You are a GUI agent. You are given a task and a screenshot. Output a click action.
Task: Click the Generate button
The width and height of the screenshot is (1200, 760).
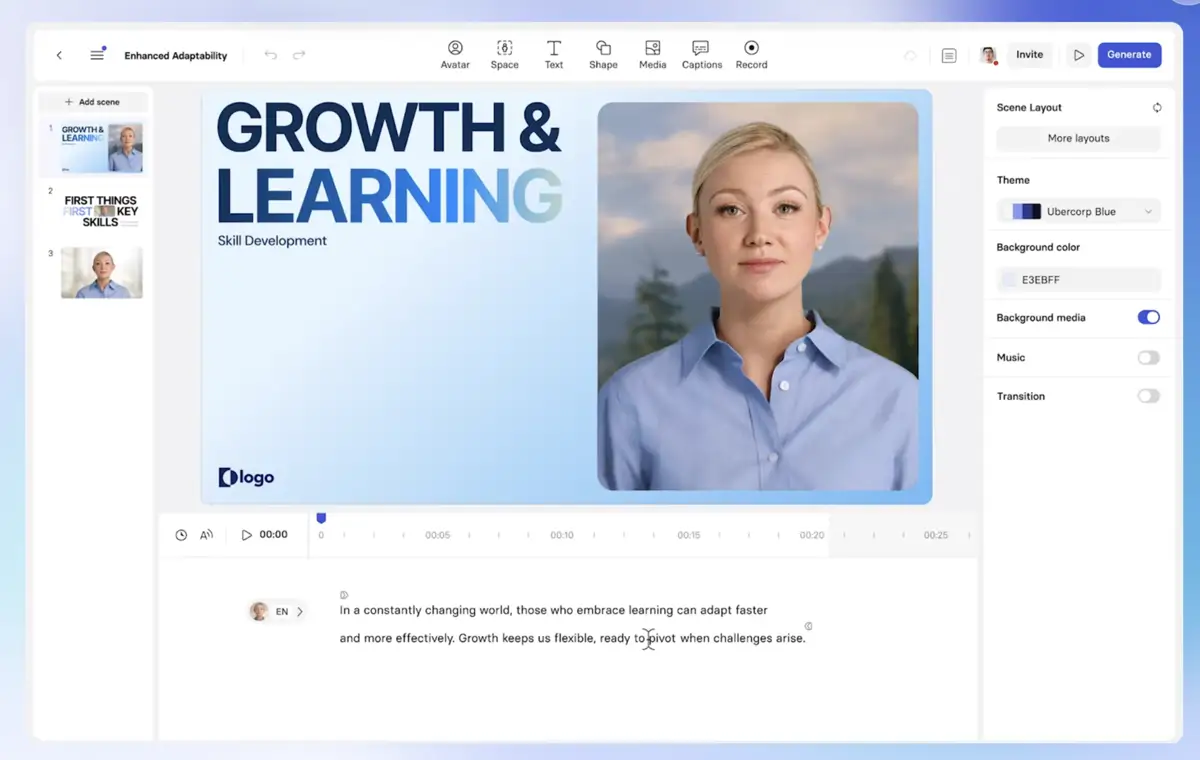[x=1129, y=55]
